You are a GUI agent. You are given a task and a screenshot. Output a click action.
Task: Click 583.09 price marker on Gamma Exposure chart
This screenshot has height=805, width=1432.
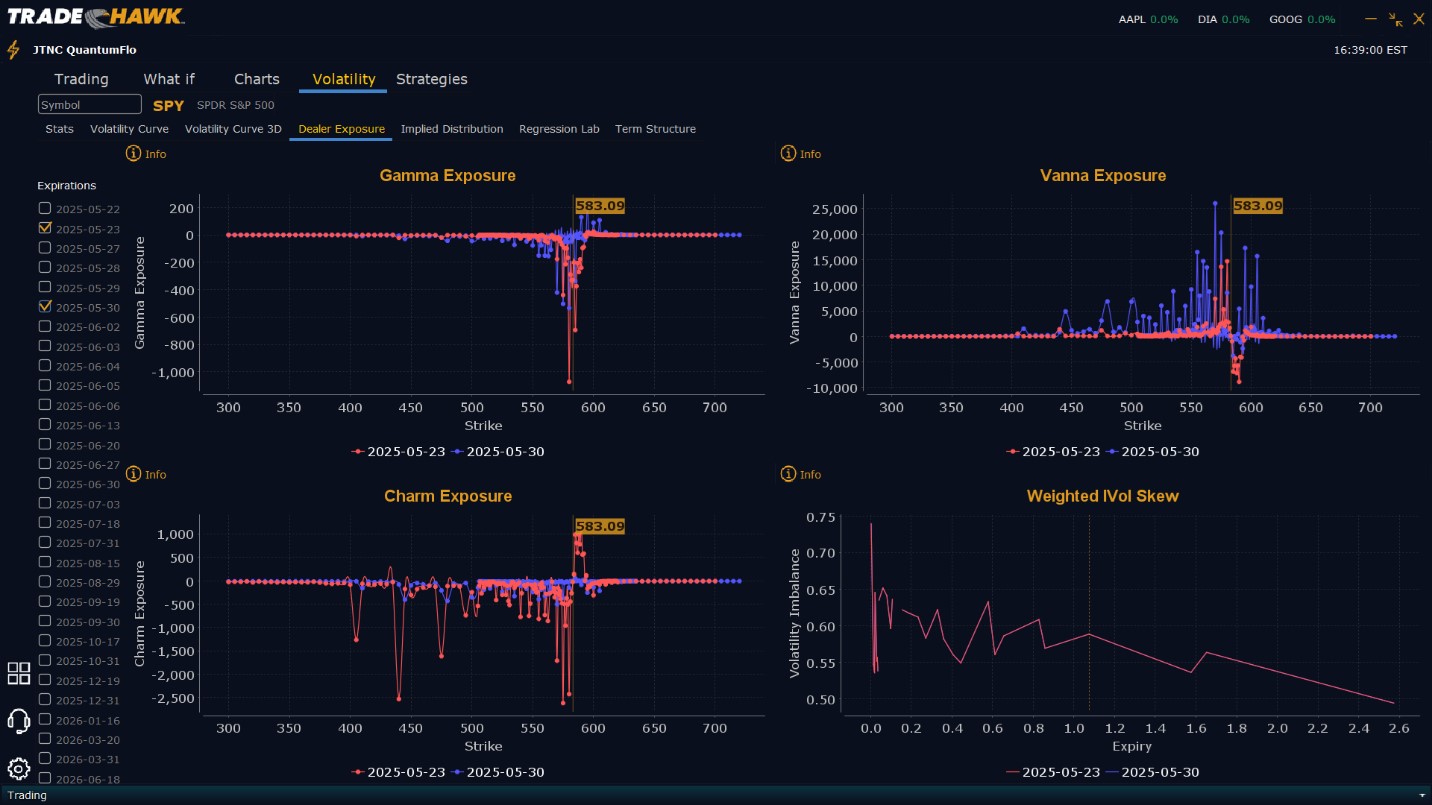[x=600, y=206]
